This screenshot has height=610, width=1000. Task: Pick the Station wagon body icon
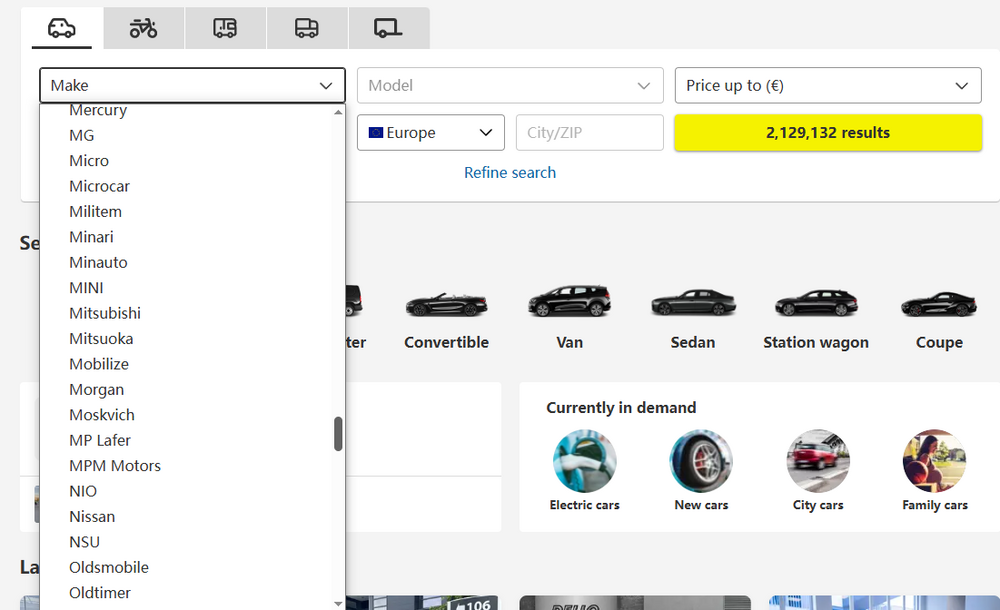(x=816, y=305)
